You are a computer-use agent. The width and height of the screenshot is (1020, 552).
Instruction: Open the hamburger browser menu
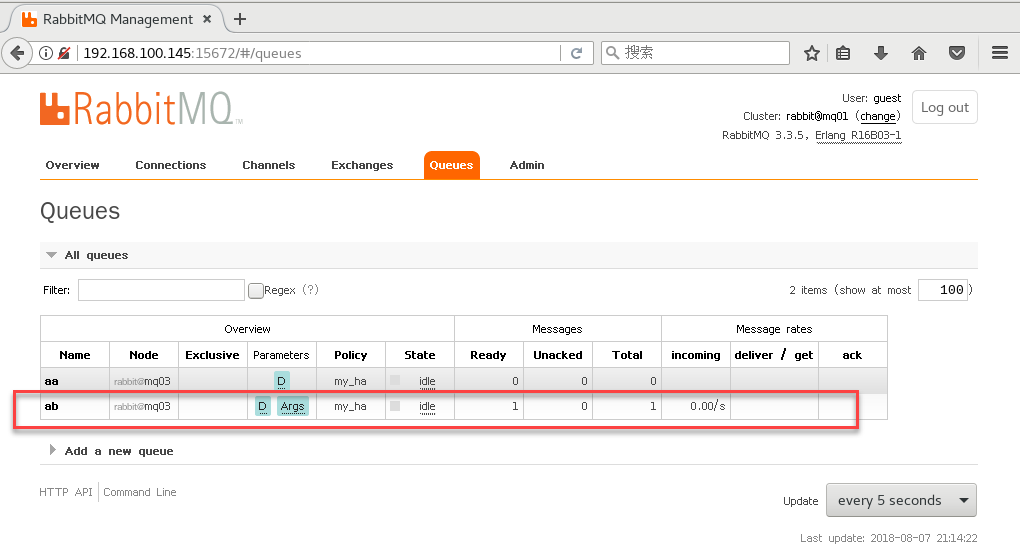pyautogui.click(x=1000, y=53)
